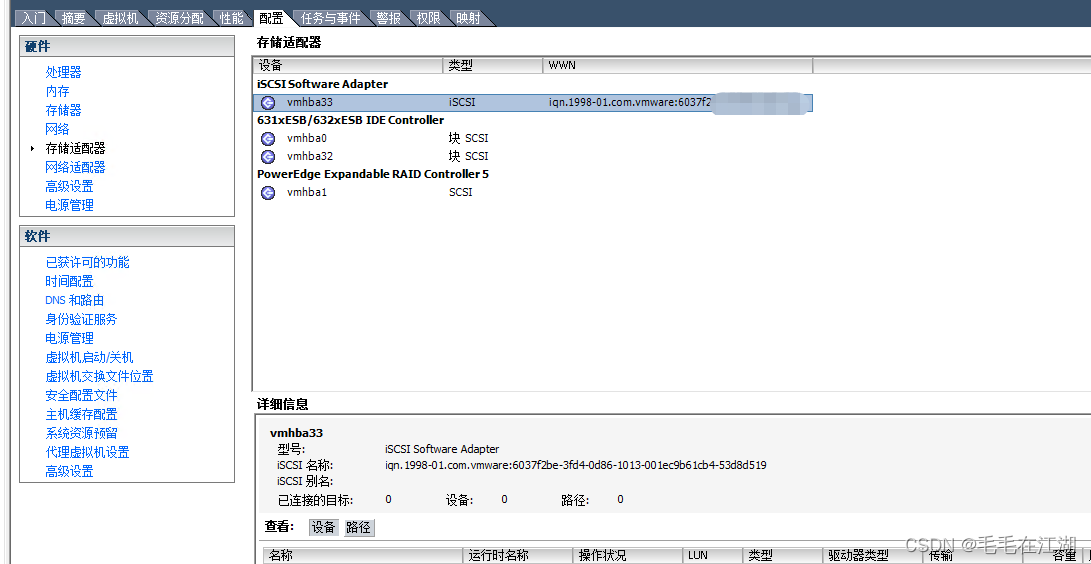Viewport: 1091px width, 564px height.
Task: Click PowerEdge Expandable RAID Controller 5 heading
Action: [x=373, y=175]
